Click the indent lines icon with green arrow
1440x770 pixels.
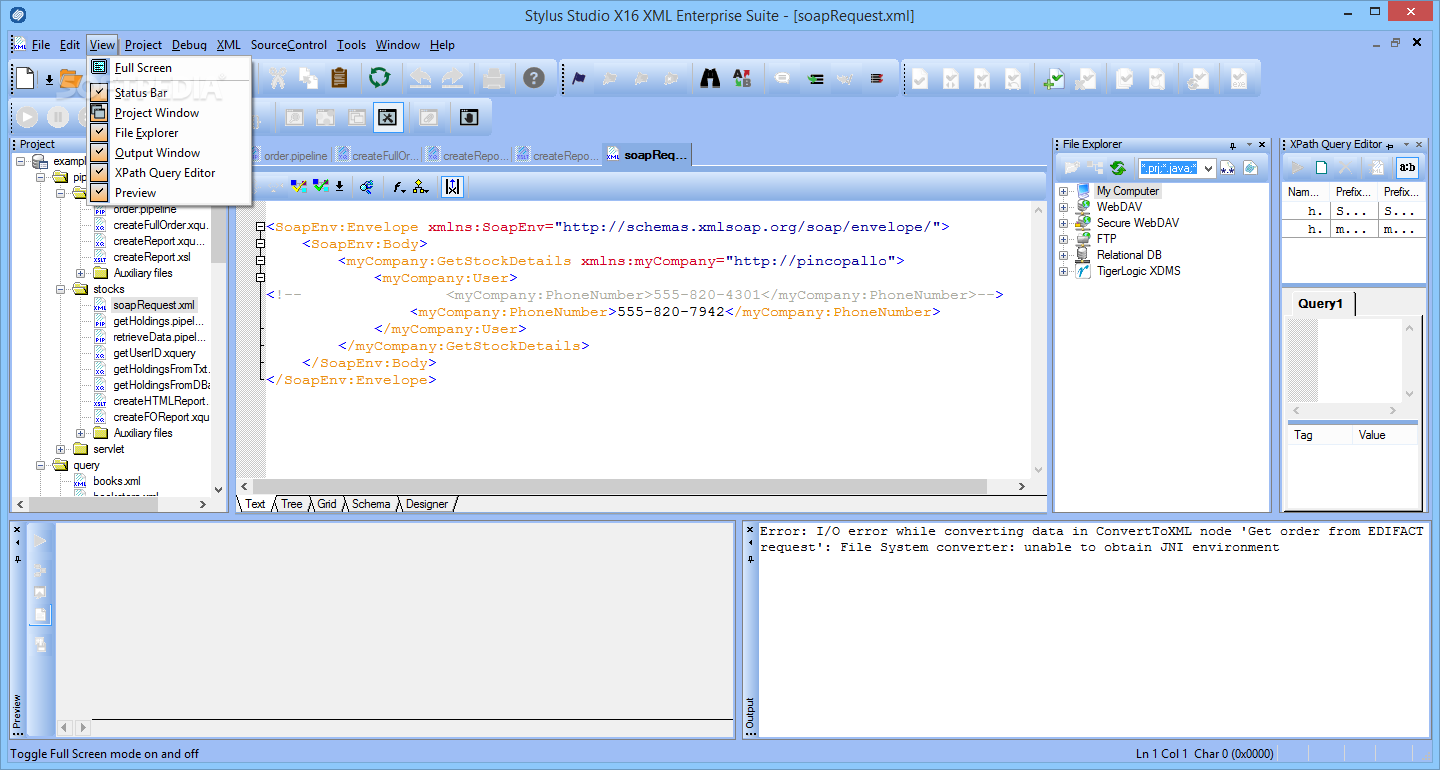click(816, 78)
